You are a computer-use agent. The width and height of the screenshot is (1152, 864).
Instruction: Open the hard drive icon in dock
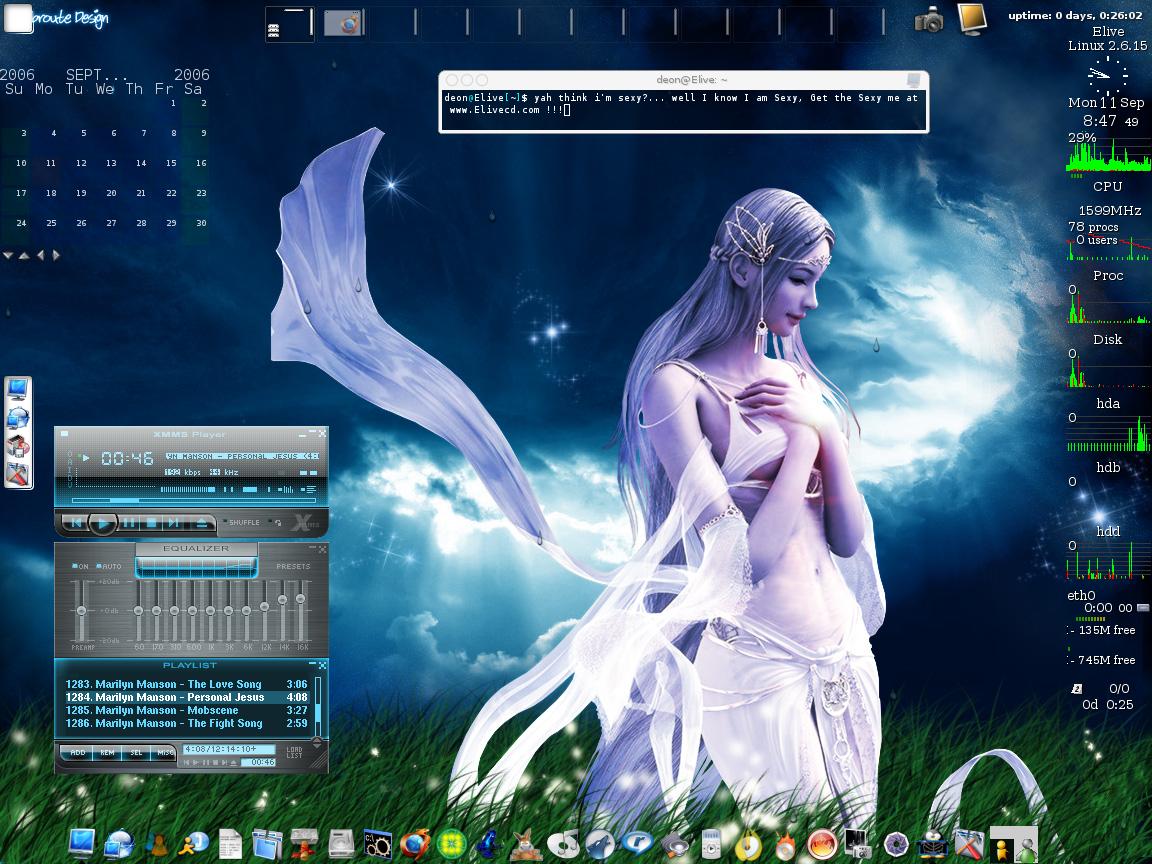point(341,844)
